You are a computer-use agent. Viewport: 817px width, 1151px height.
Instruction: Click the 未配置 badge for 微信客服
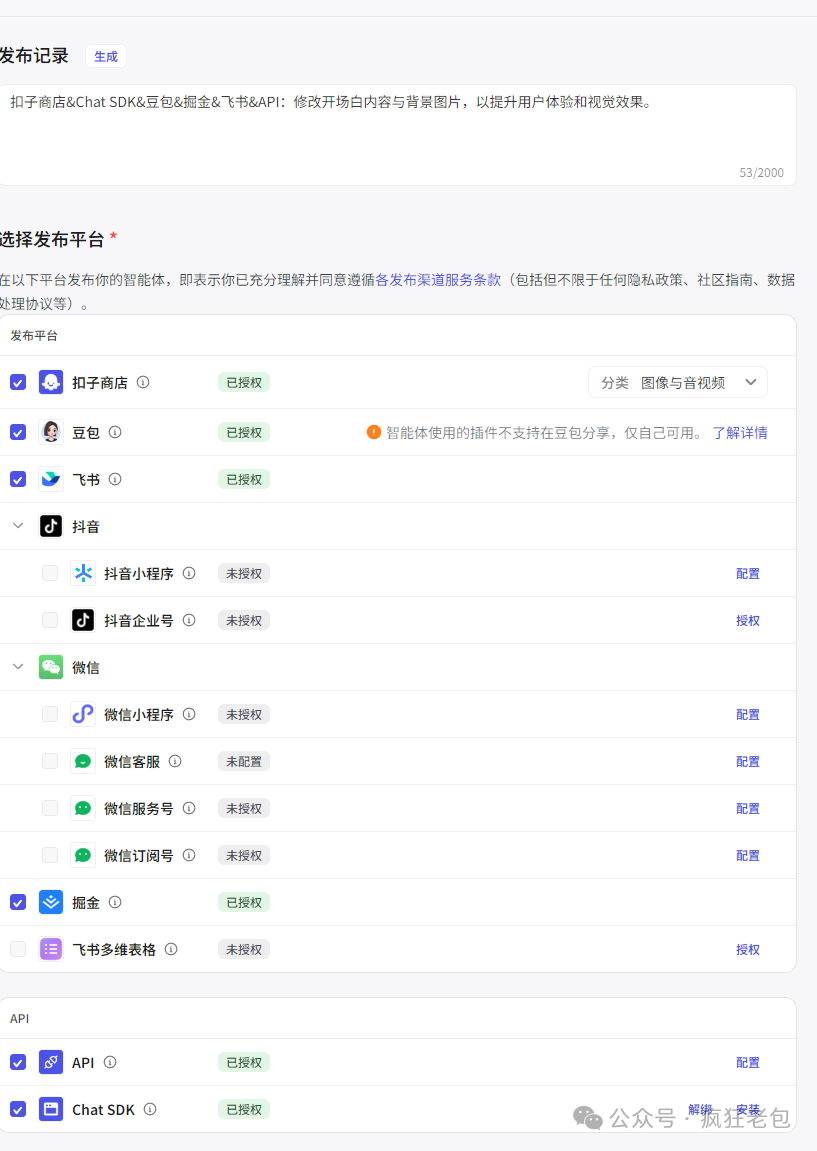click(x=244, y=761)
